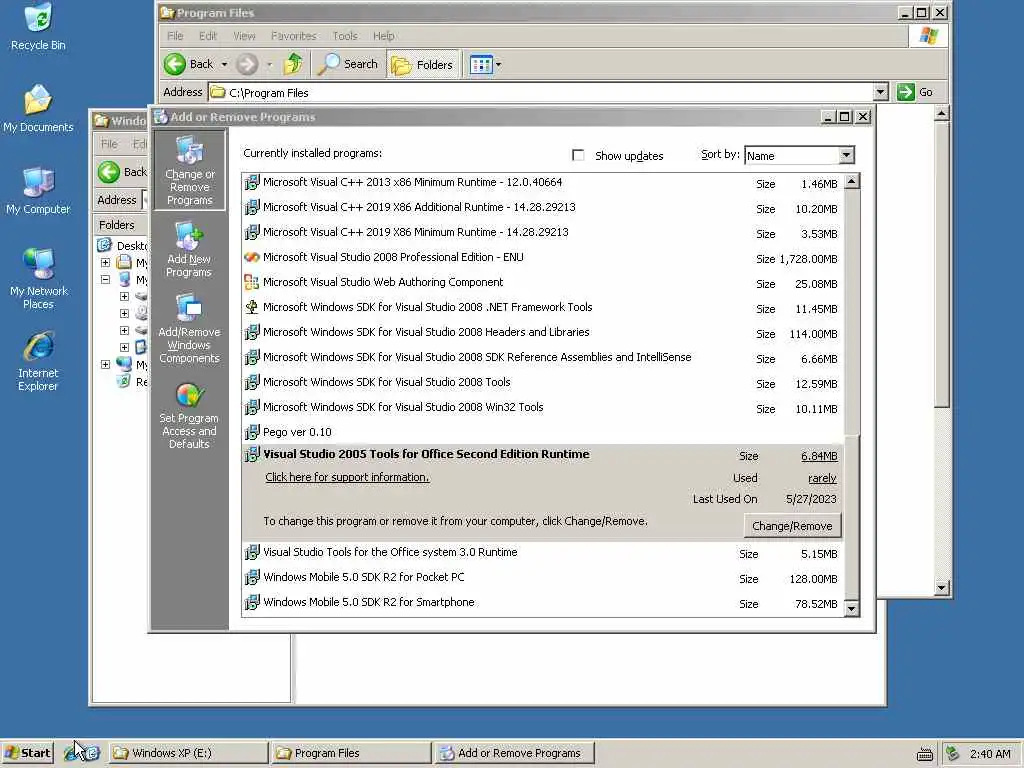Viewport: 1024px width, 768px height.
Task: Open My Documents desktop icon
Action: pos(38,108)
